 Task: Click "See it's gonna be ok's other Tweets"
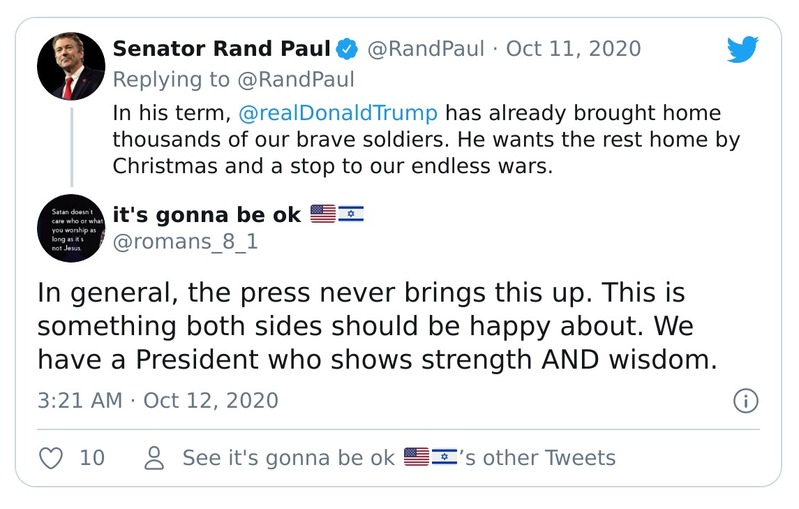398,458
